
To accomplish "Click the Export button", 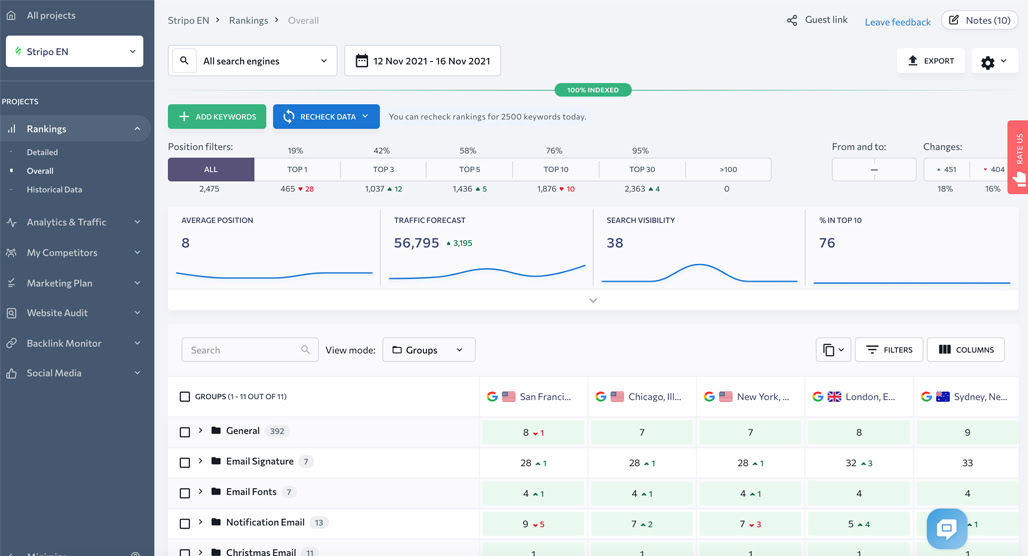I will pos(931,61).
